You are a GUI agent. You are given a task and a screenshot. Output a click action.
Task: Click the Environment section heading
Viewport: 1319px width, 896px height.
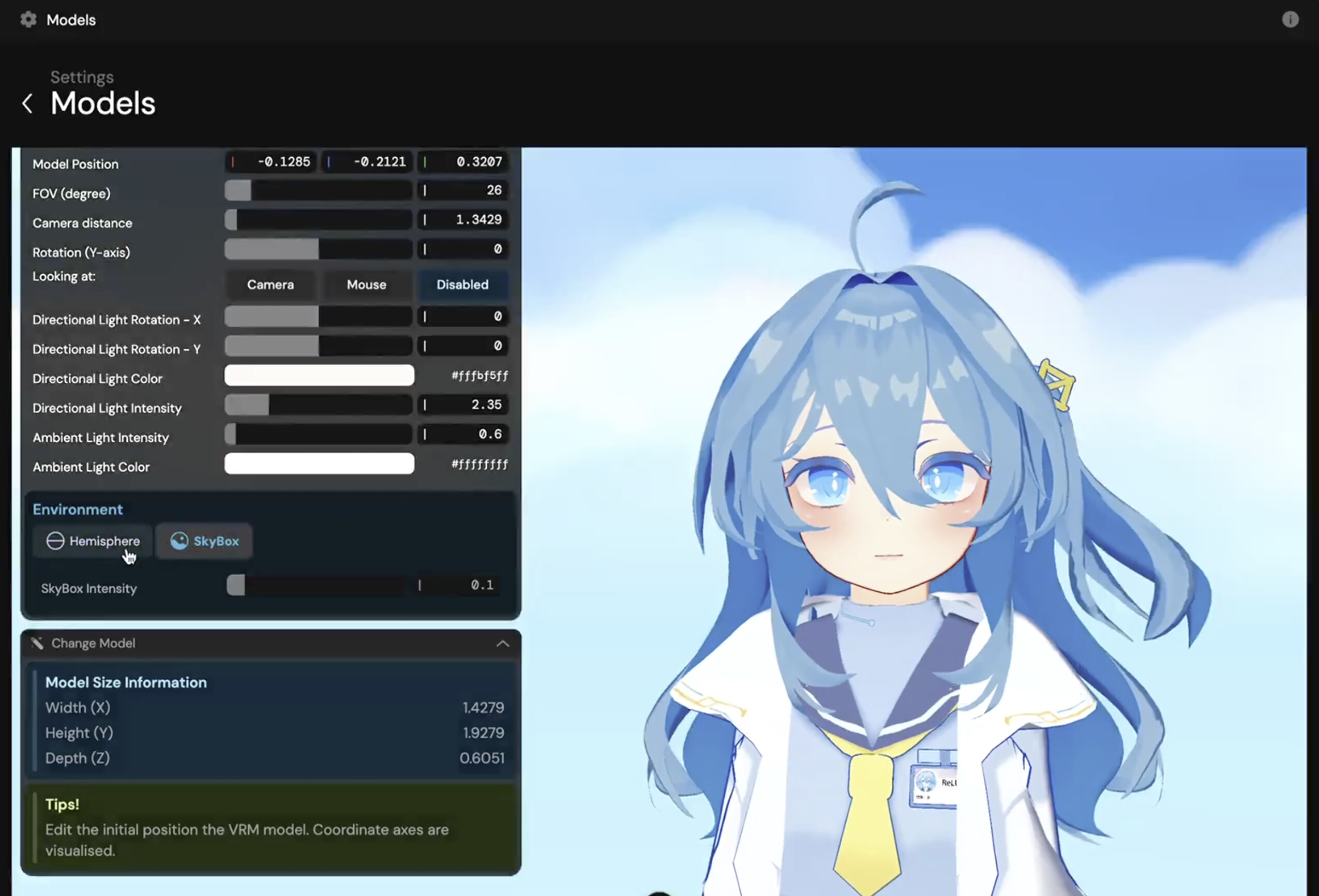coord(77,510)
